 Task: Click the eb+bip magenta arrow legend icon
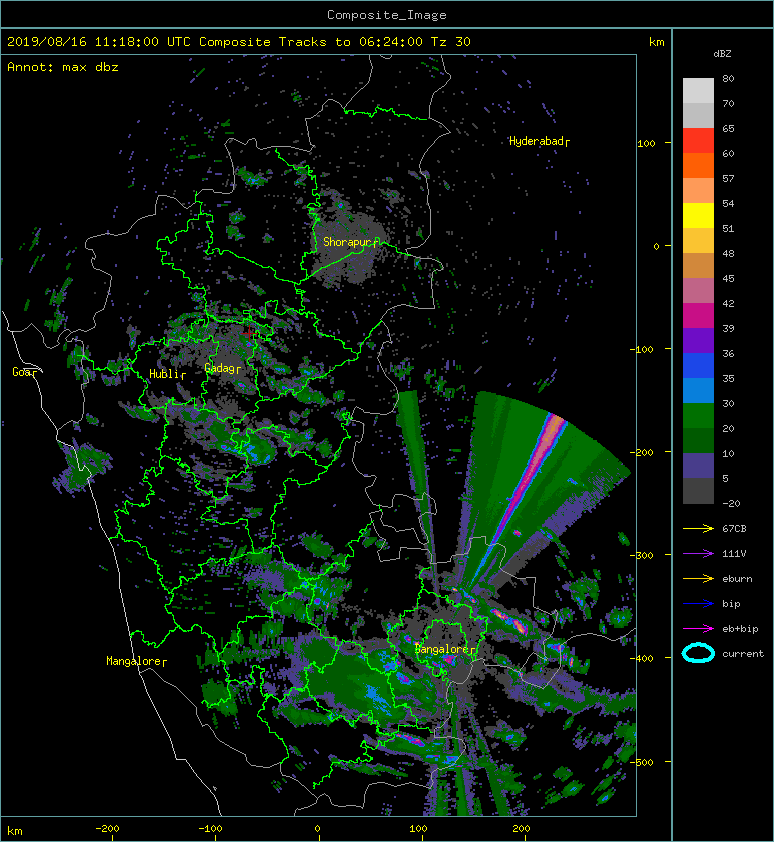point(698,629)
